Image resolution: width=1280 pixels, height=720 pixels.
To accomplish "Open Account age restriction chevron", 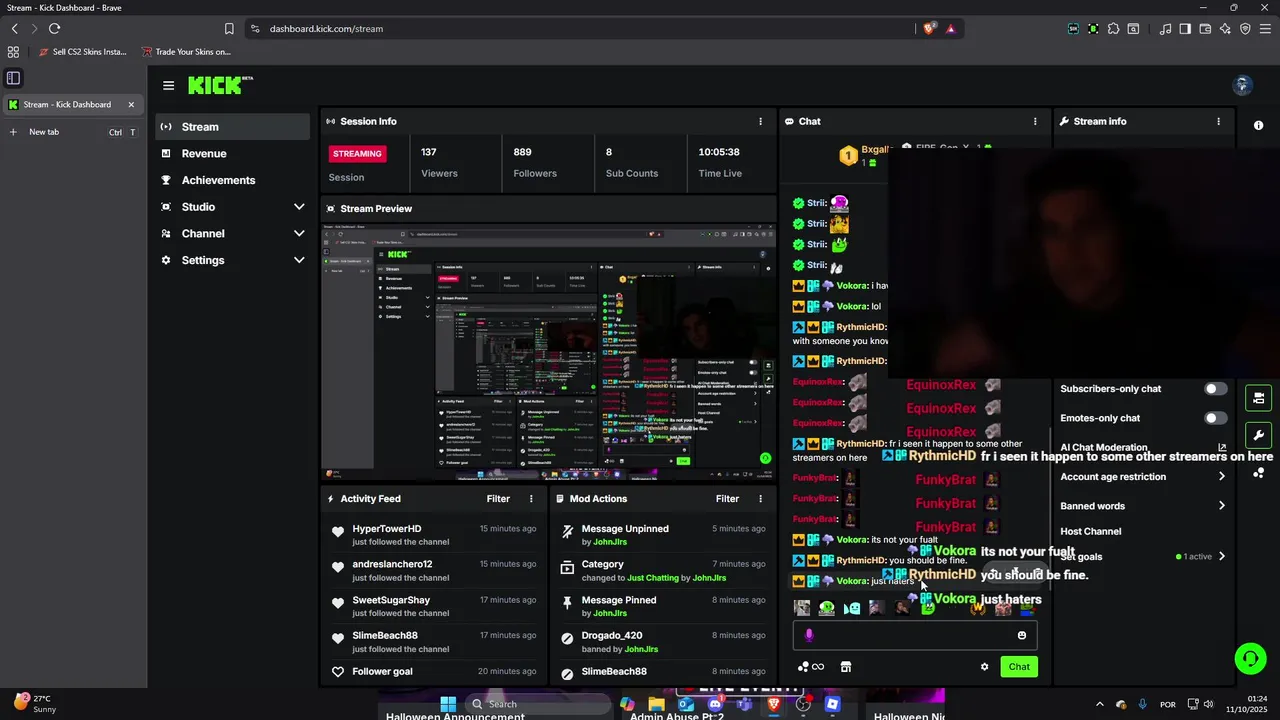I will pyautogui.click(x=1221, y=477).
